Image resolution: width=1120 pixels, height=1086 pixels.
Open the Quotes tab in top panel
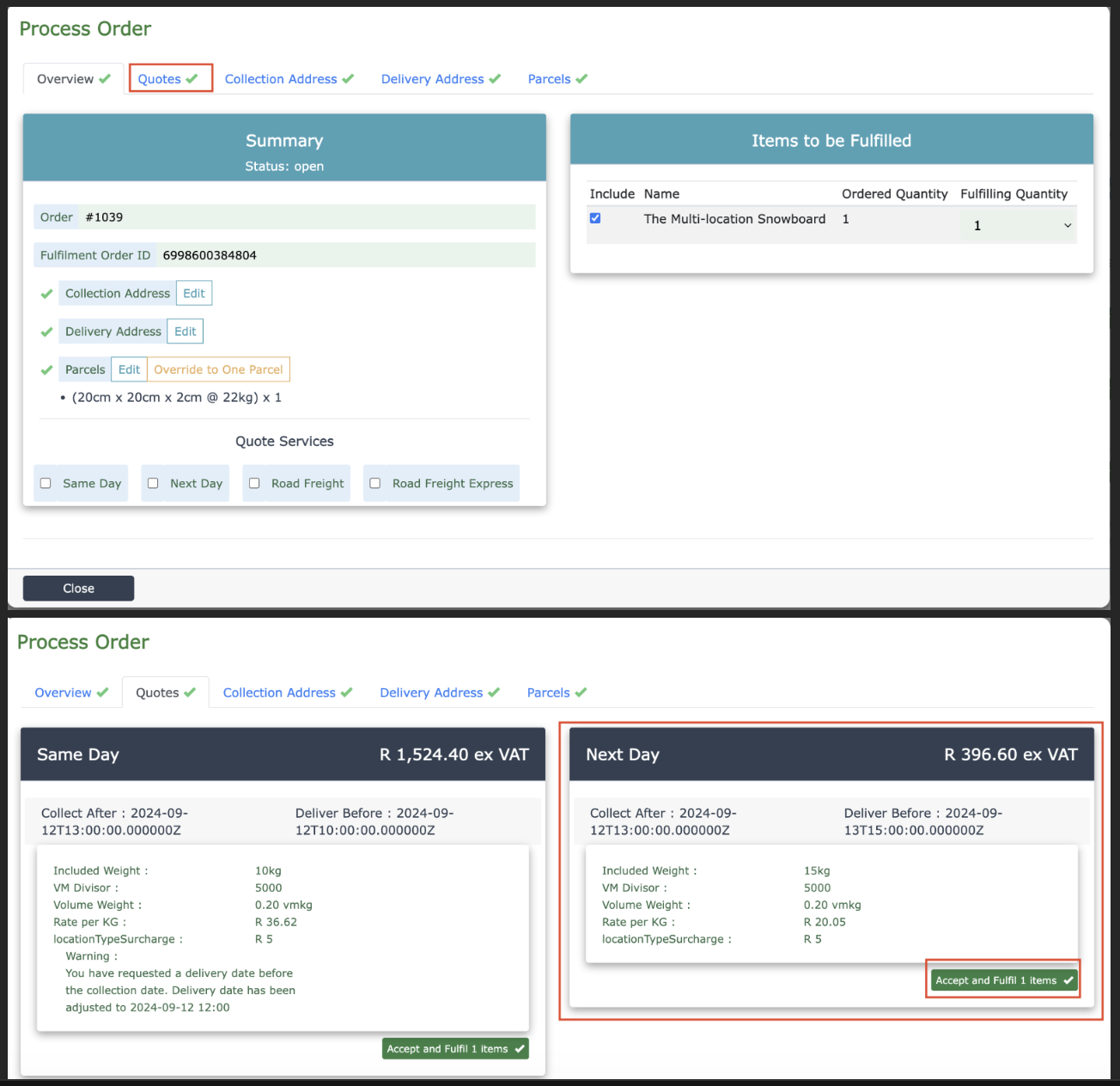168,79
